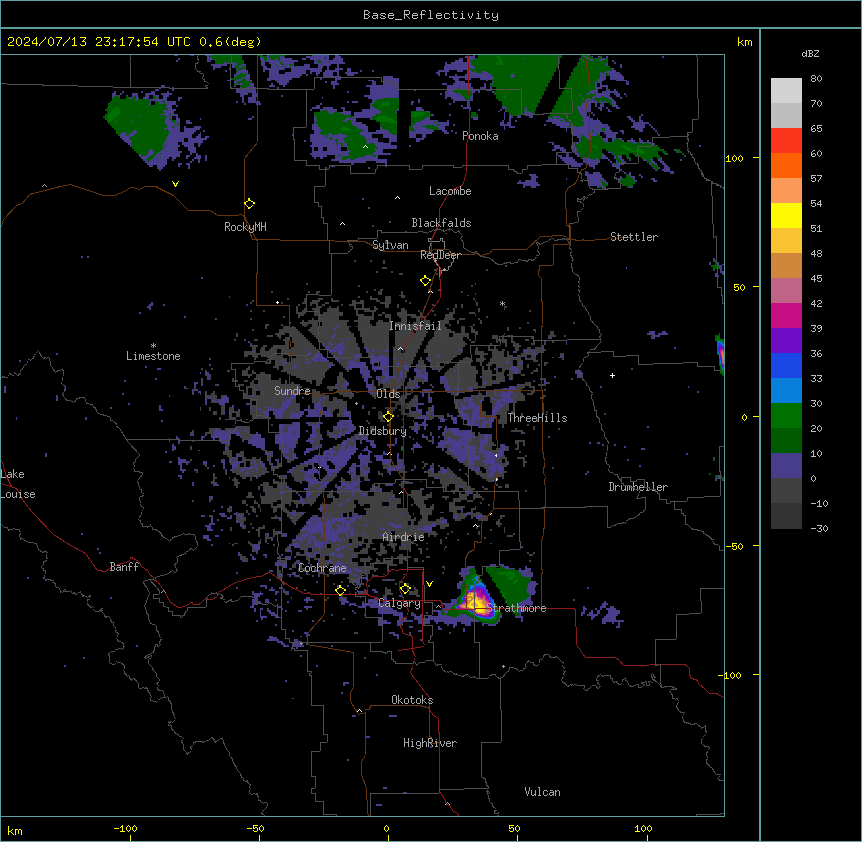Image resolution: width=862 pixels, height=842 pixels.
Task: Click the Lacombe city label
Action: [450, 191]
